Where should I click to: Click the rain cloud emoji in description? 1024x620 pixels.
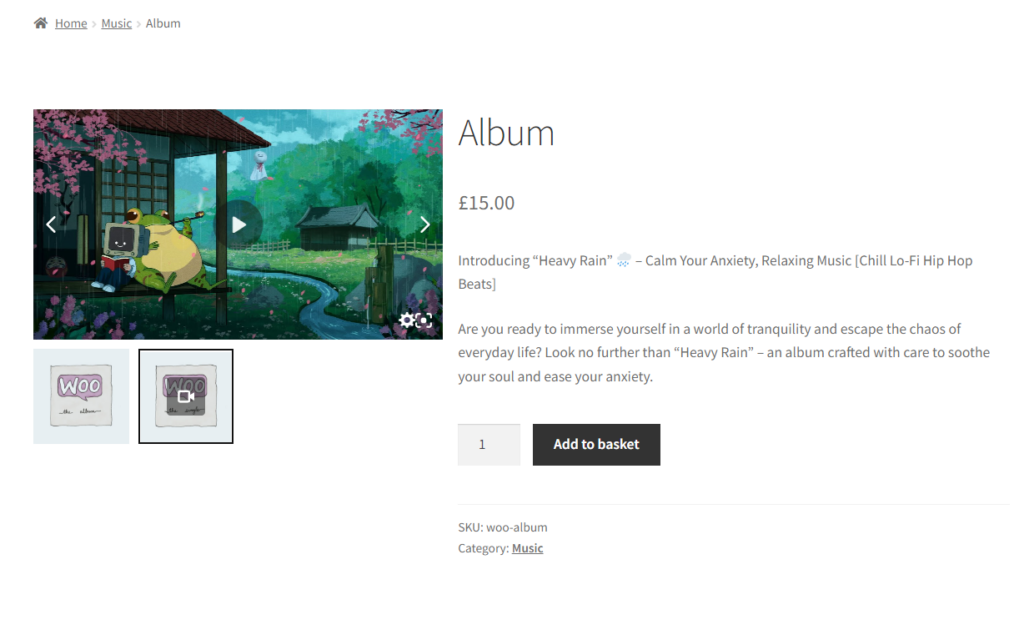pyautogui.click(x=624, y=261)
